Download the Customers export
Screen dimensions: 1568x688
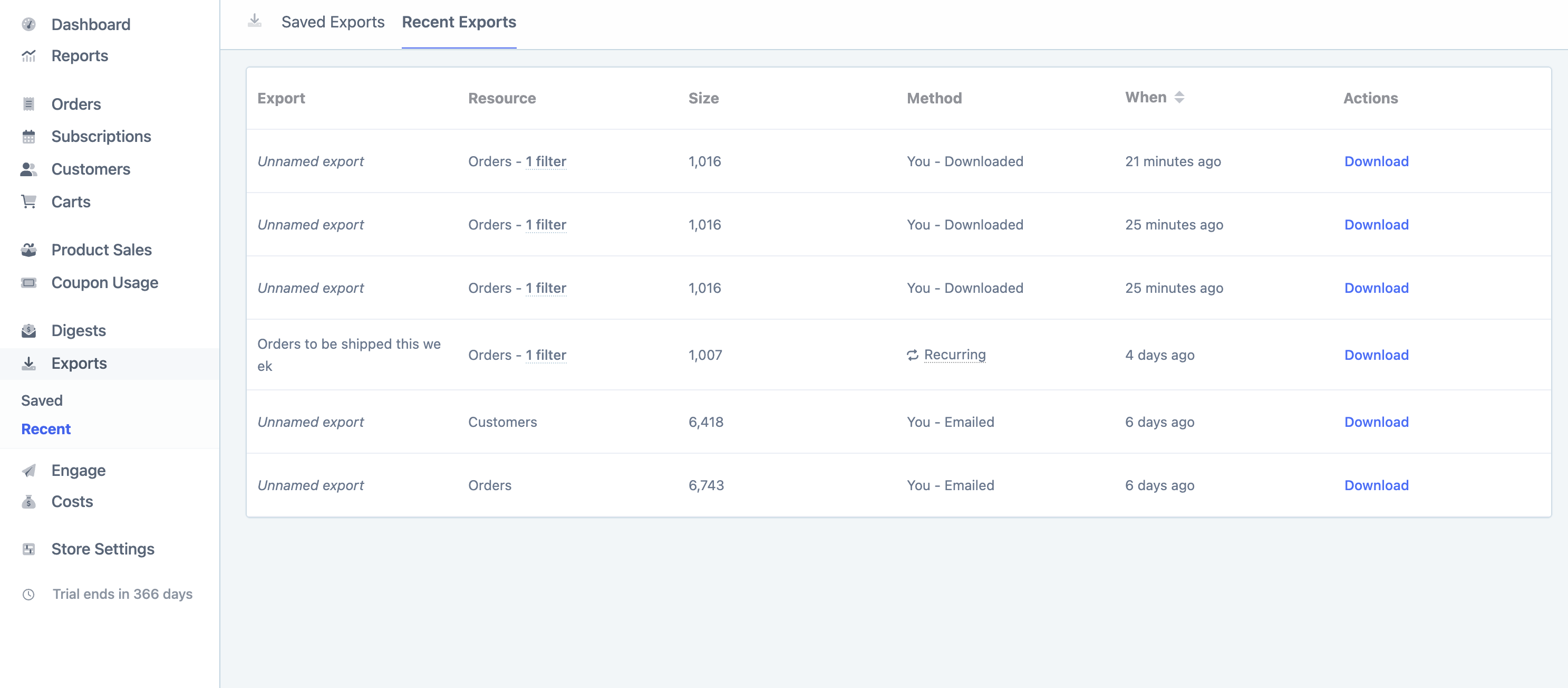pyautogui.click(x=1376, y=421)
